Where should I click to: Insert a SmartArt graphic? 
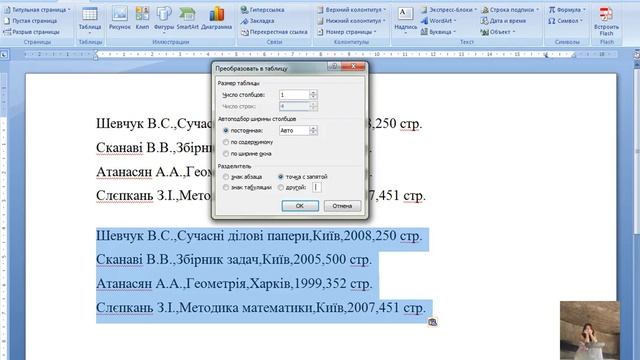pyautogui.click(x=187, y=19)
